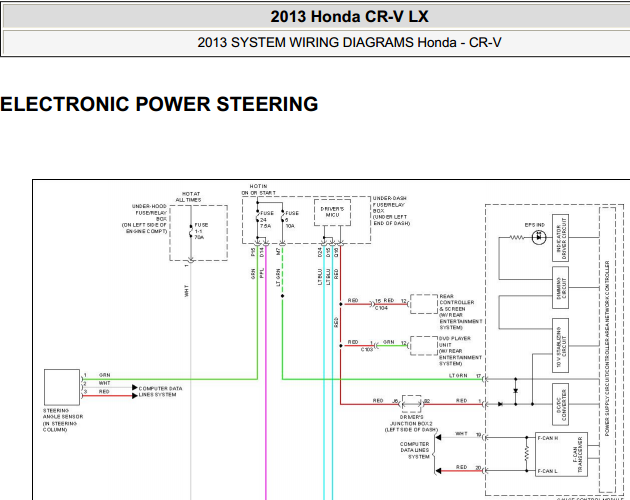Image resolution: width=630 pixels, height=500 pixels.
Task: Click the EPS indicator LED symbol
Action: (539, 238)
